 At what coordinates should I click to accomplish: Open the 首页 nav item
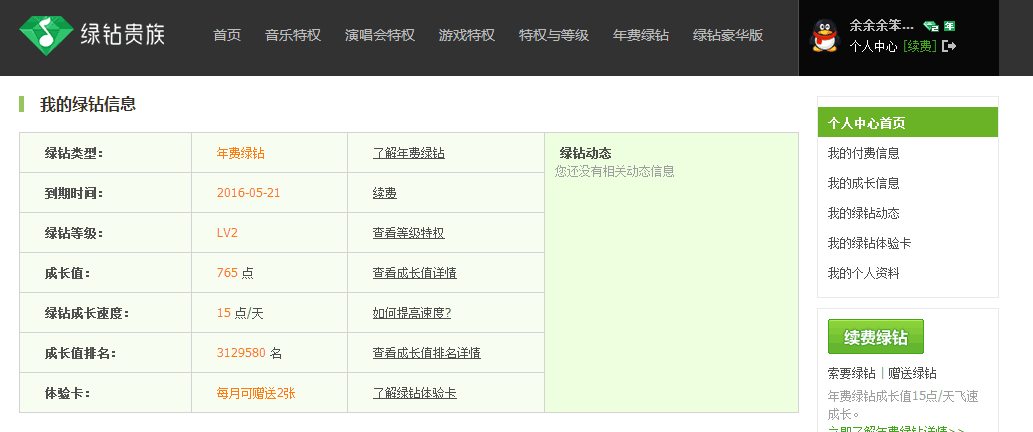coord(227,36)
